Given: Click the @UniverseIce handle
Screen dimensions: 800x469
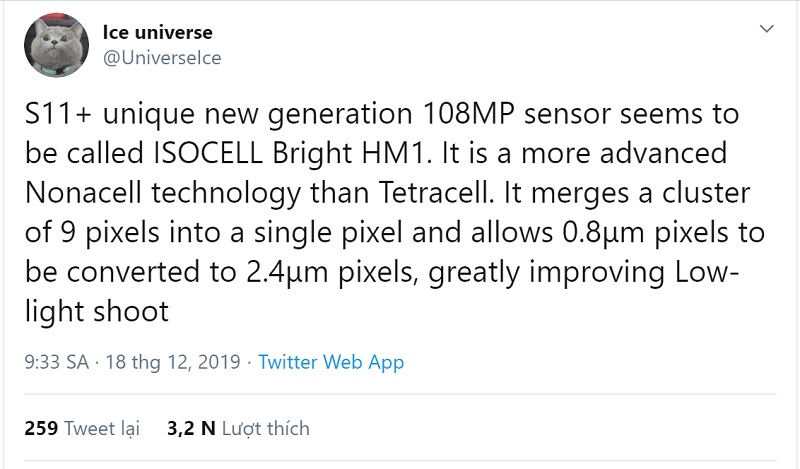Looking at the screenshot, I should click(x=162, y=58).
